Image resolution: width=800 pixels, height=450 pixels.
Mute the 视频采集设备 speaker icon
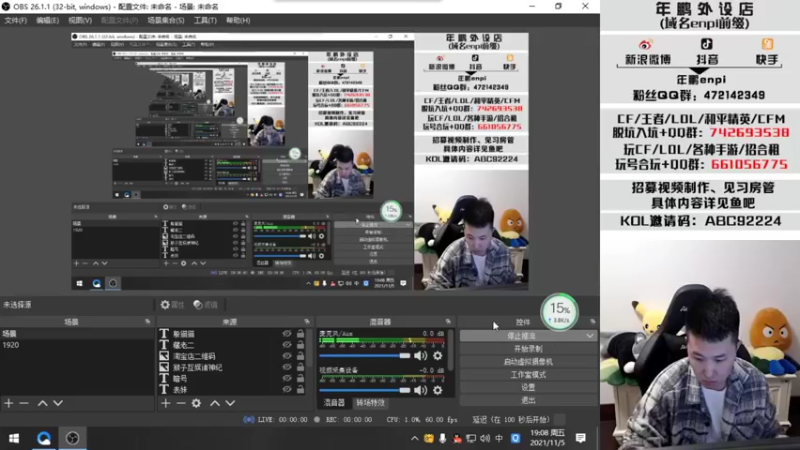pos(420,390)
